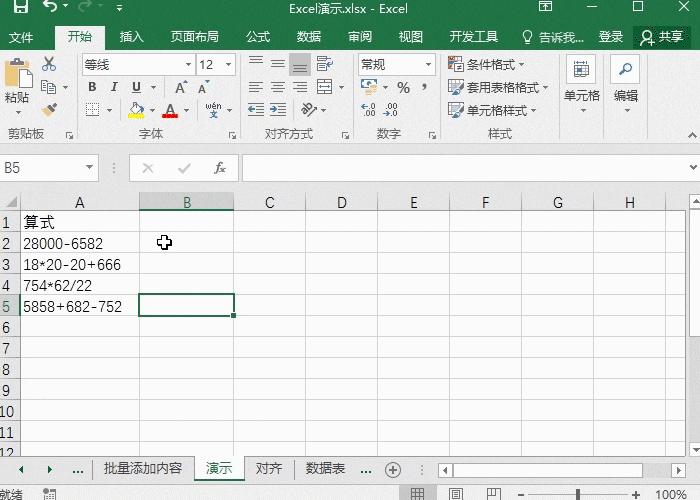Select the Format Painter brush
Screen dimensions: 700x500
pyautogui.click(x=49, y=109)
